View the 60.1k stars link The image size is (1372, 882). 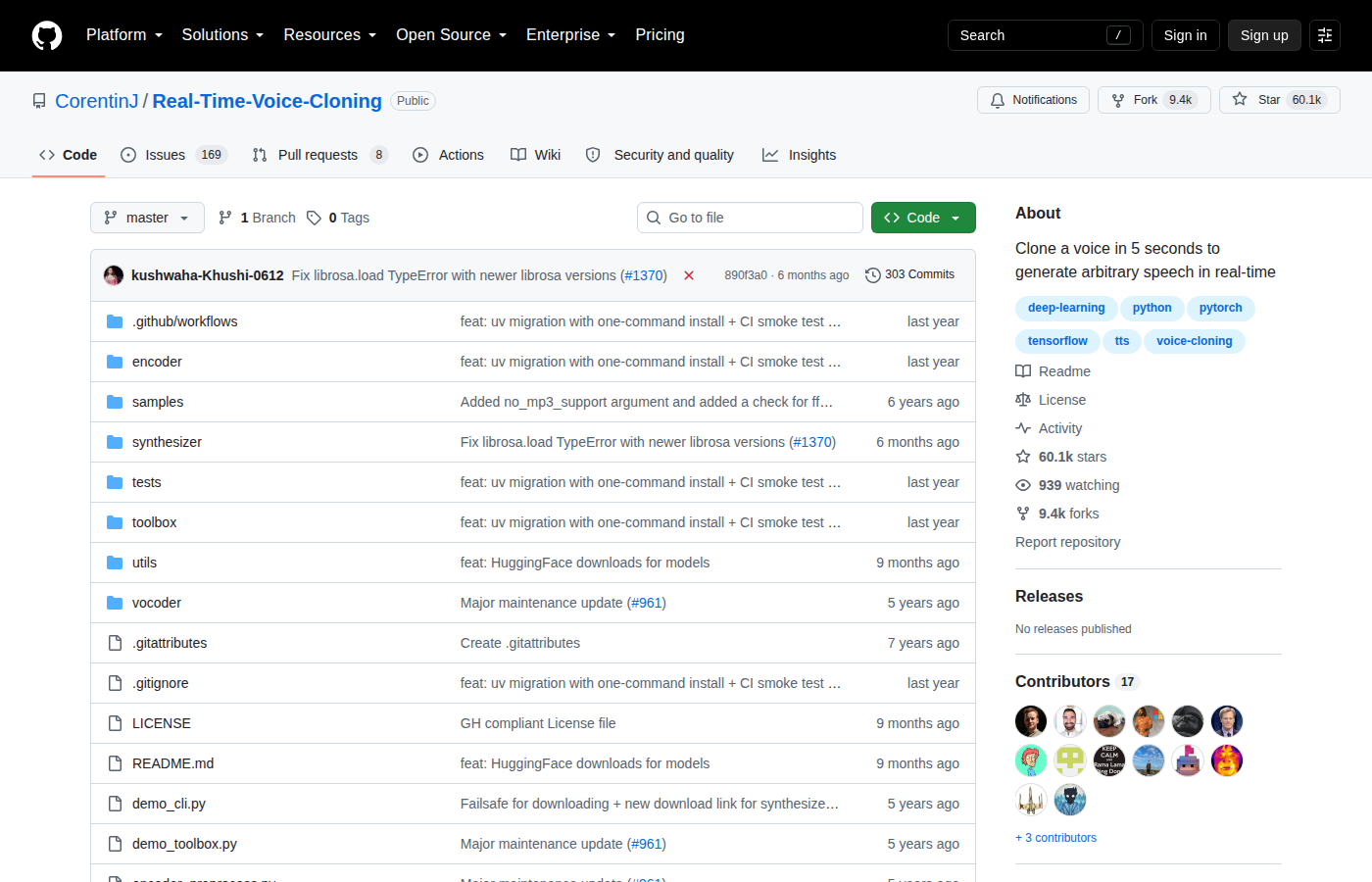tap(1060, 457)
